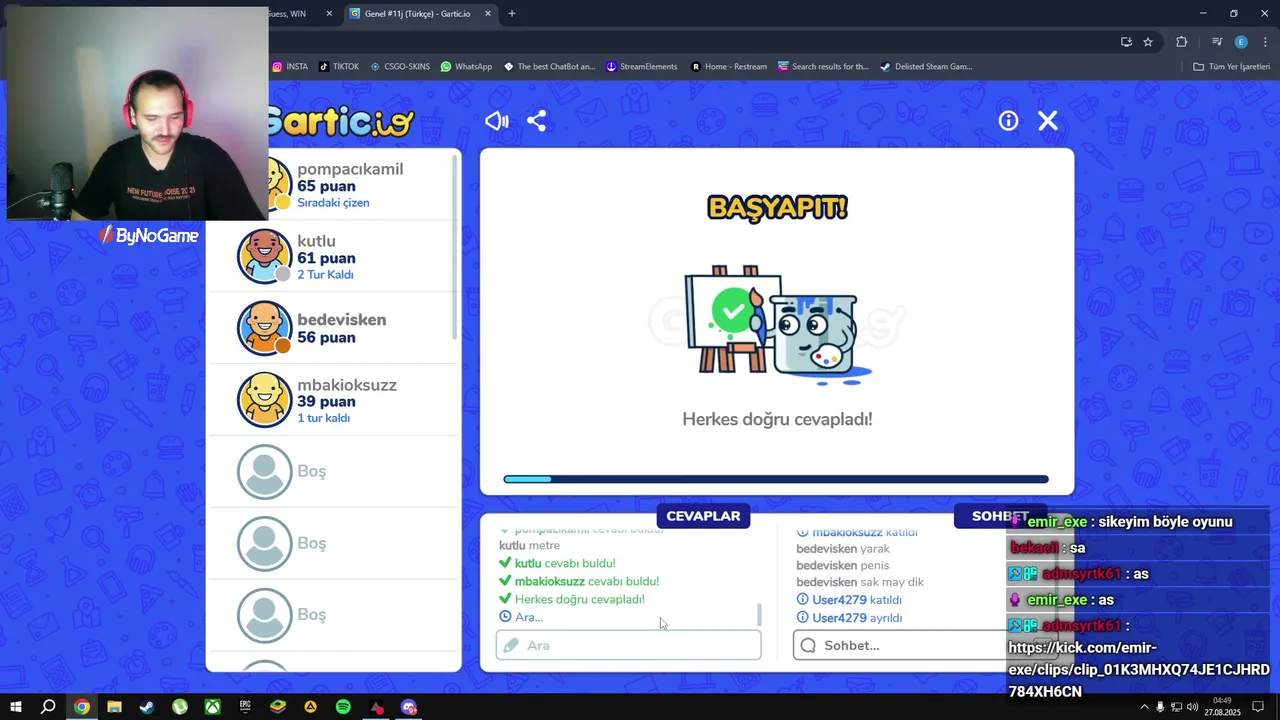Click the install app icon in address bar
The width and height of the screenshot is (1280, 720).
[1126, 42]
